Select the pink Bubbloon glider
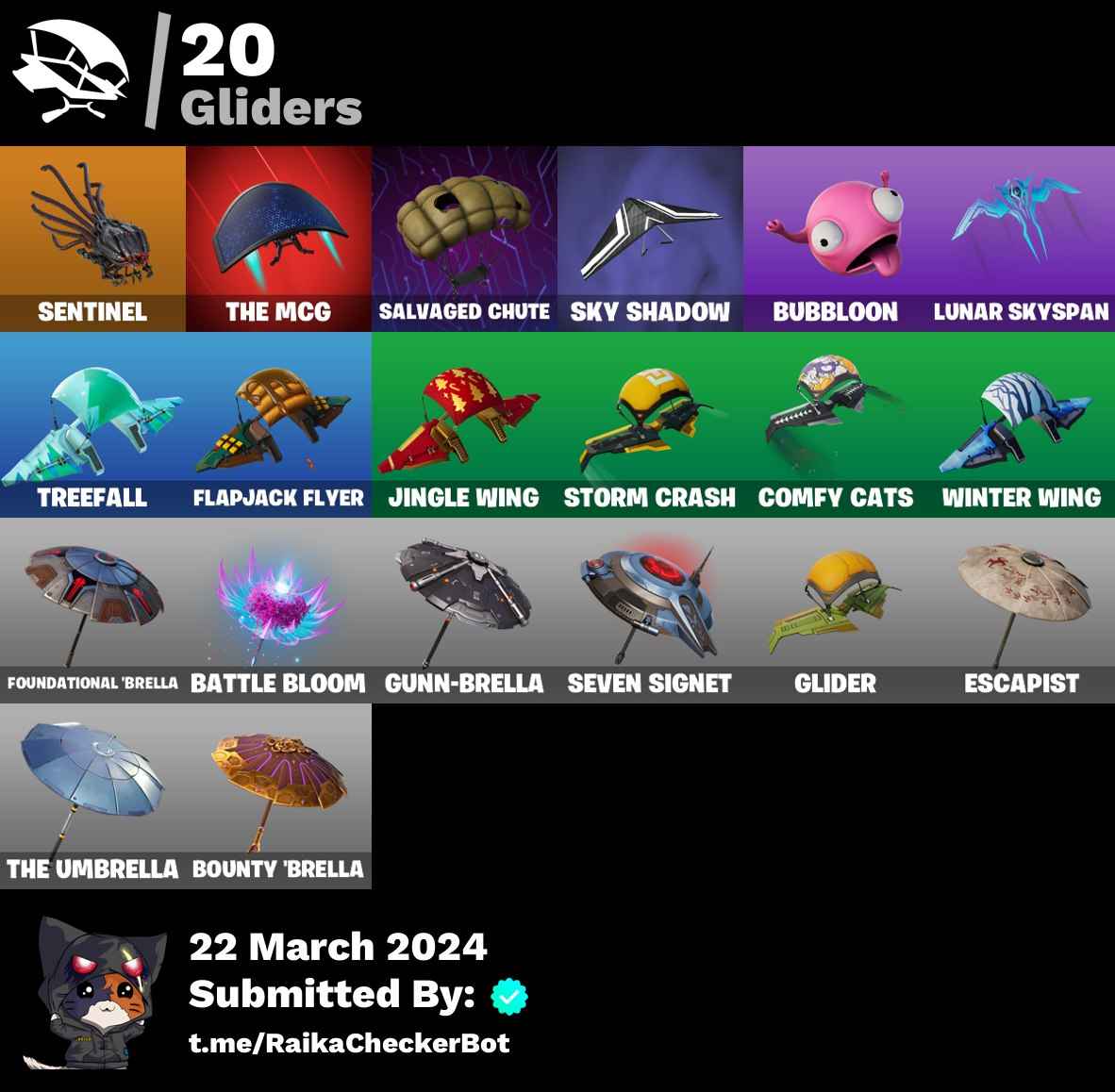Image resolution: width=1115 pixels, height=1092 pixels. (x=836, y=239)
